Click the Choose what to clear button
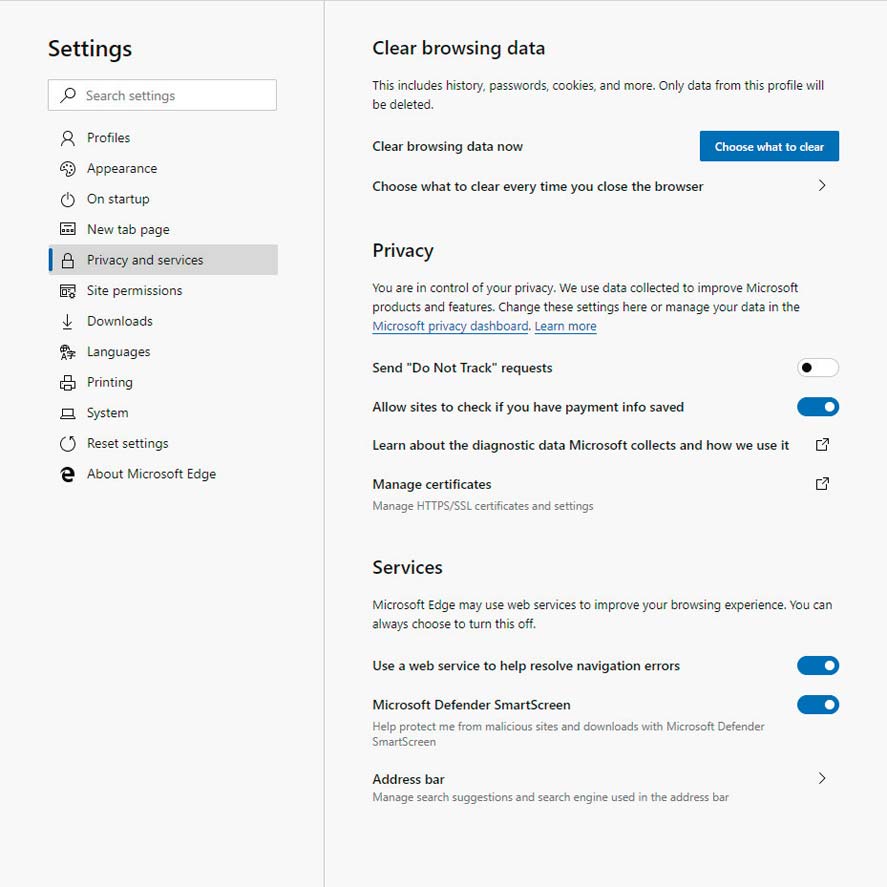The width and height of the screenshot is (887, 887). pos(769,147)
